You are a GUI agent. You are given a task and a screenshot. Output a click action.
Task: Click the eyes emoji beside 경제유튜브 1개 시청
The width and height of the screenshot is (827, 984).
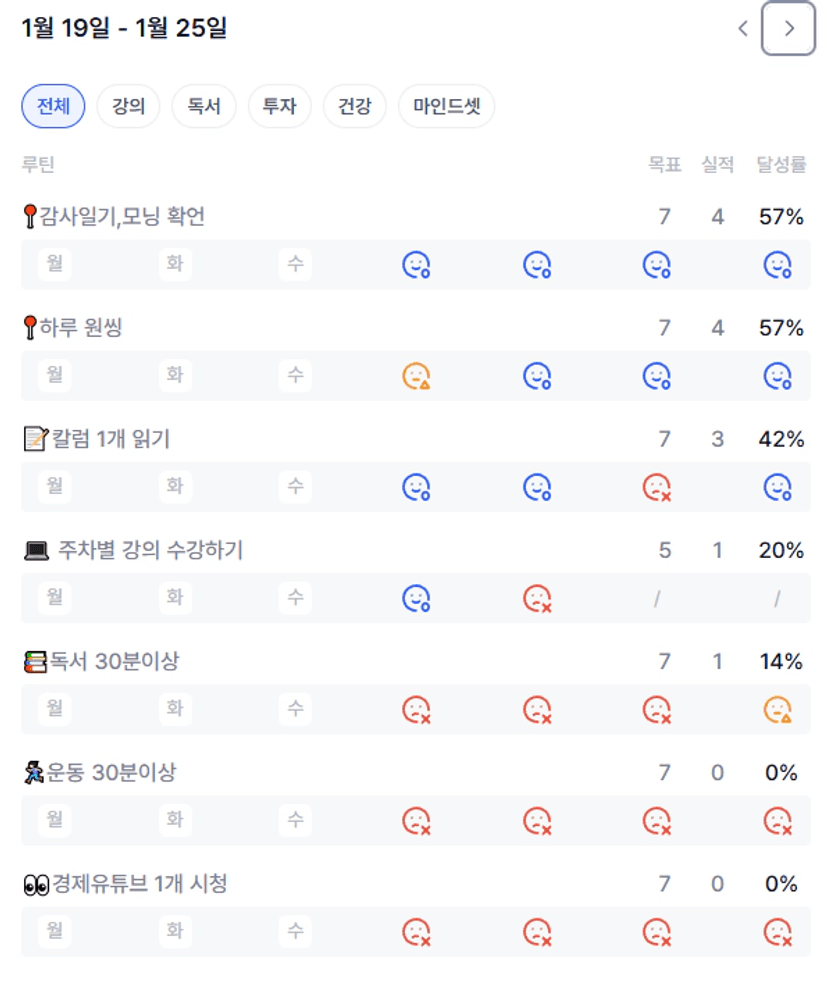tap(36, 885)
